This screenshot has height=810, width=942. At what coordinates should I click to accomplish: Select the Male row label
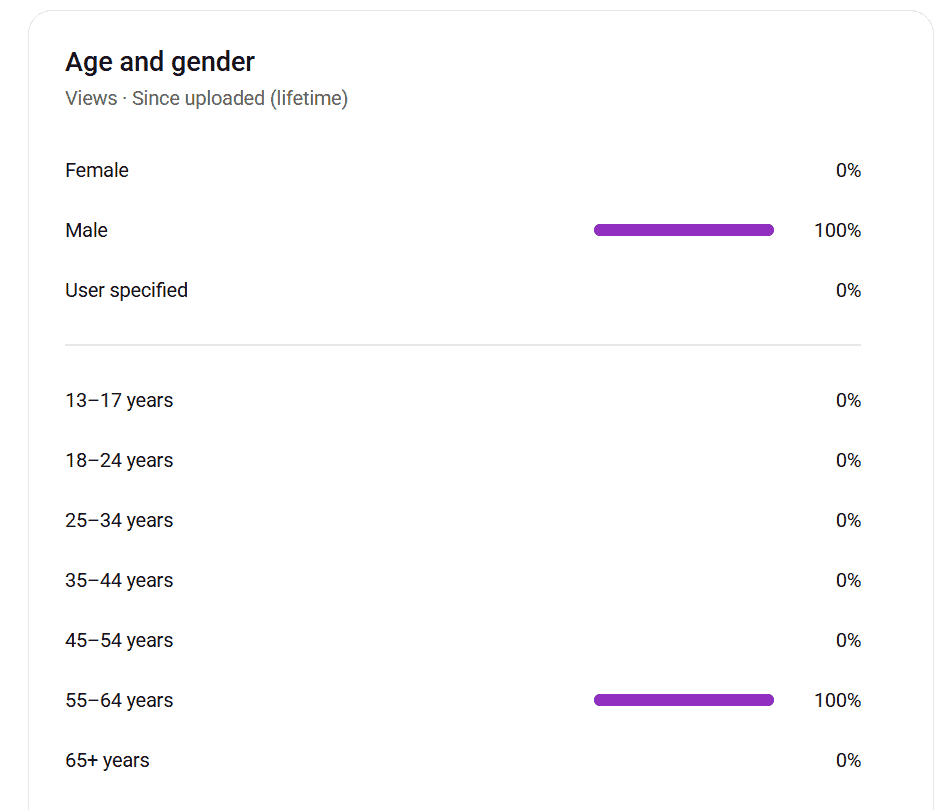[86, 230]
